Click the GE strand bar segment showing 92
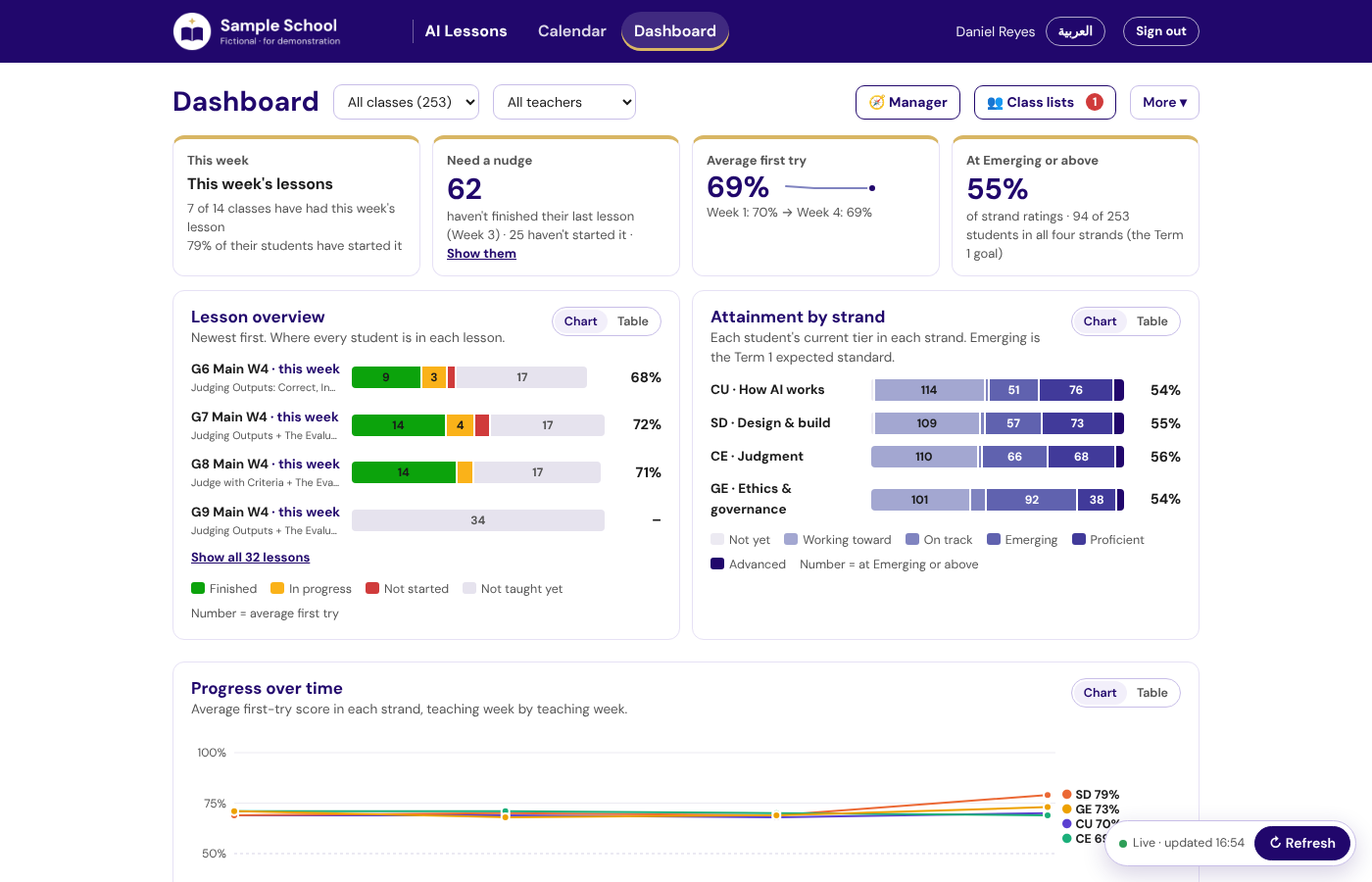1372x882 pixels. pos(1032,500)
